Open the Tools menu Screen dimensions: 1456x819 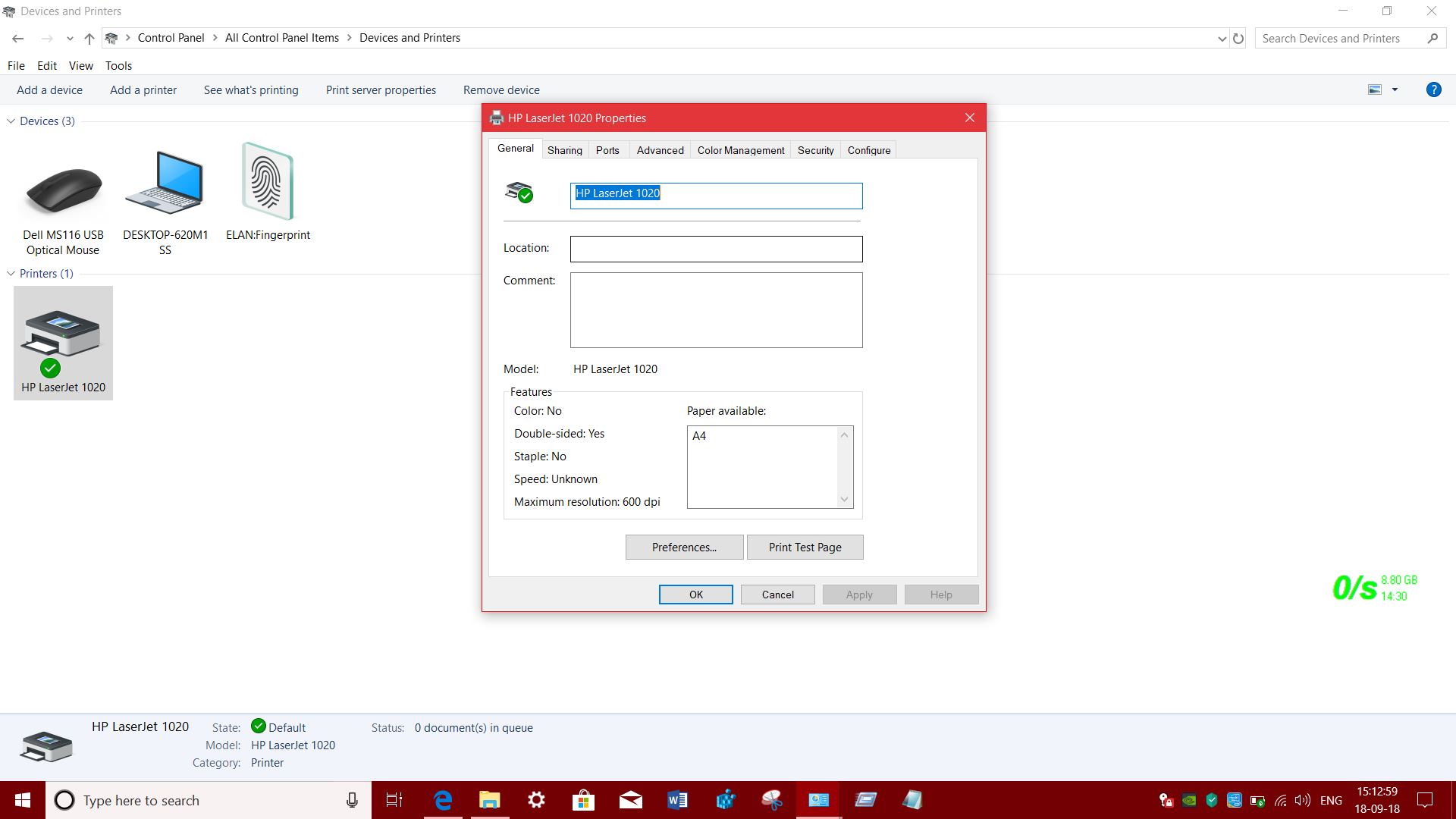pos(118,66)
